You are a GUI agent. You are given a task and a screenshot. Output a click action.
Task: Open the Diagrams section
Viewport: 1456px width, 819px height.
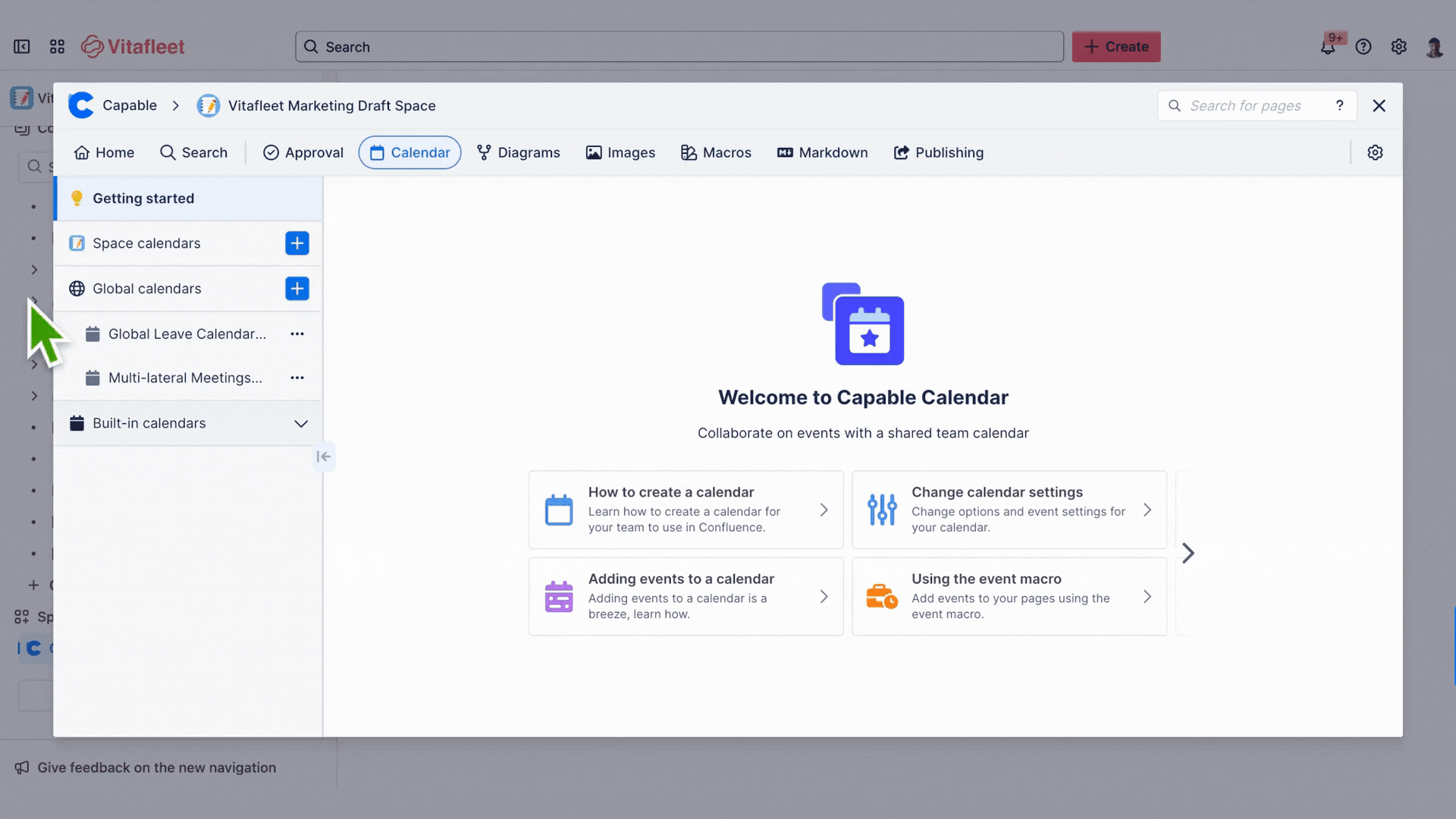point(519,152)
